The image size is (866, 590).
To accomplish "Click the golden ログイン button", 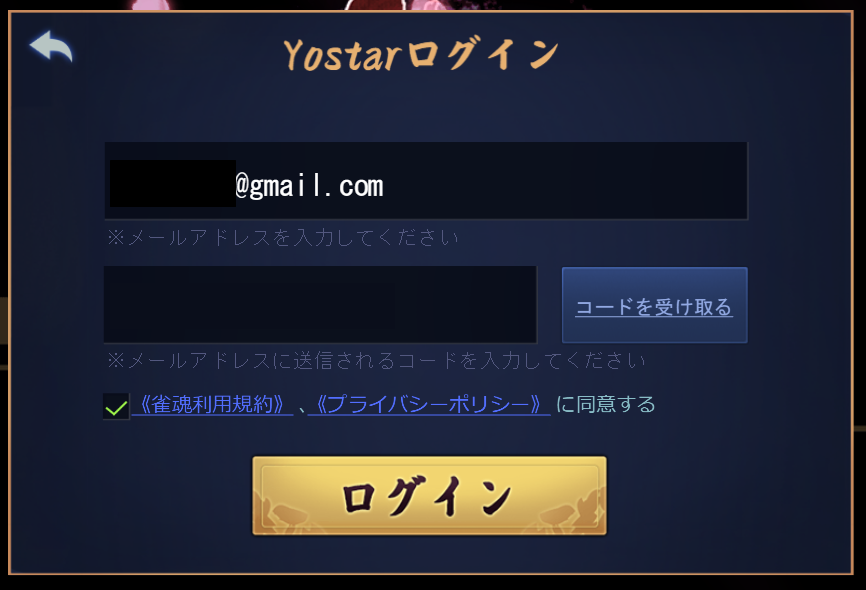I will (429, 496).
